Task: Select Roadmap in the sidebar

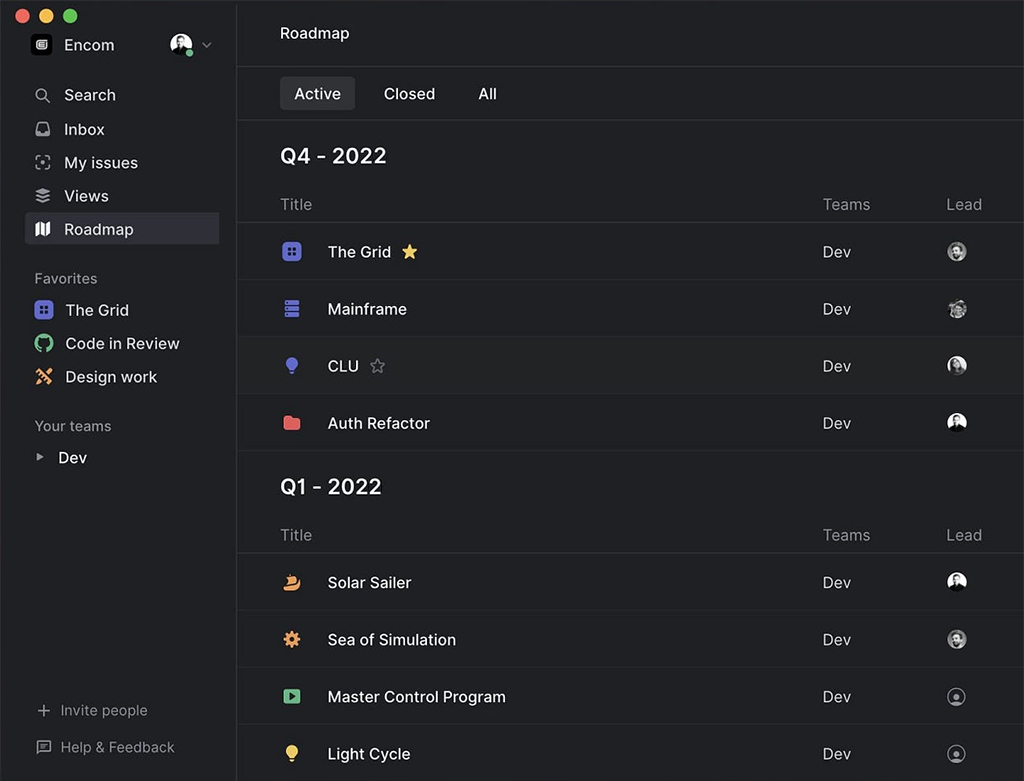Action: [121, 229]
